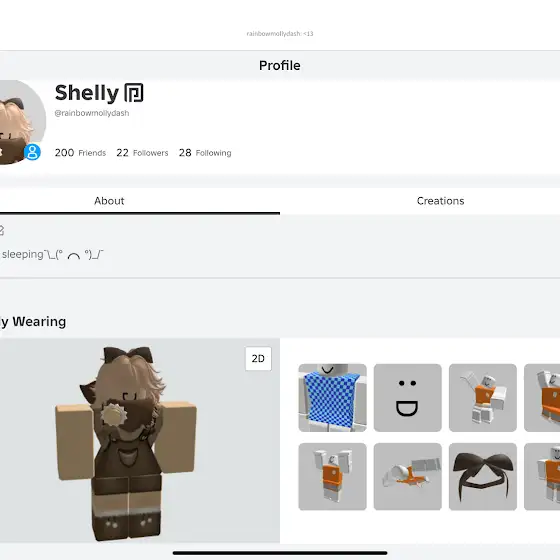This screenshot has width=560, height=560.
Task: Click the @rainbowmollydash username text
Action: (92, 113)
